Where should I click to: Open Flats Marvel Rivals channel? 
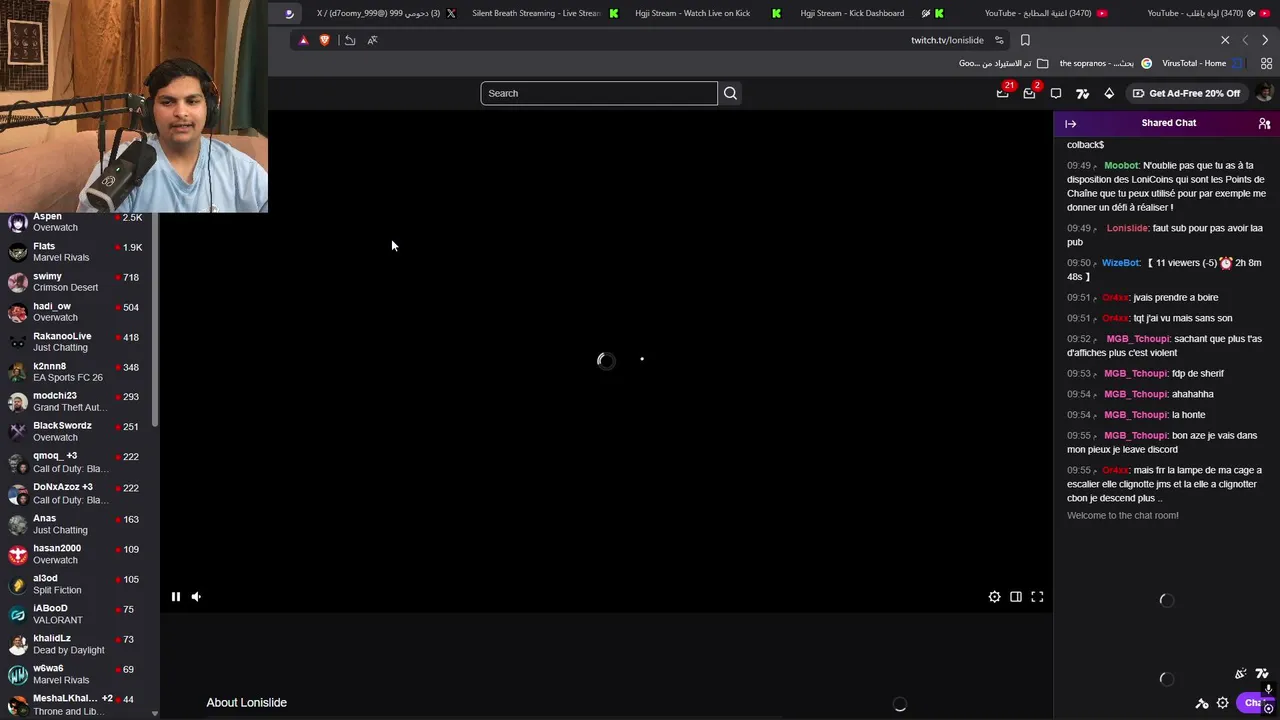(x=78, y=252)
